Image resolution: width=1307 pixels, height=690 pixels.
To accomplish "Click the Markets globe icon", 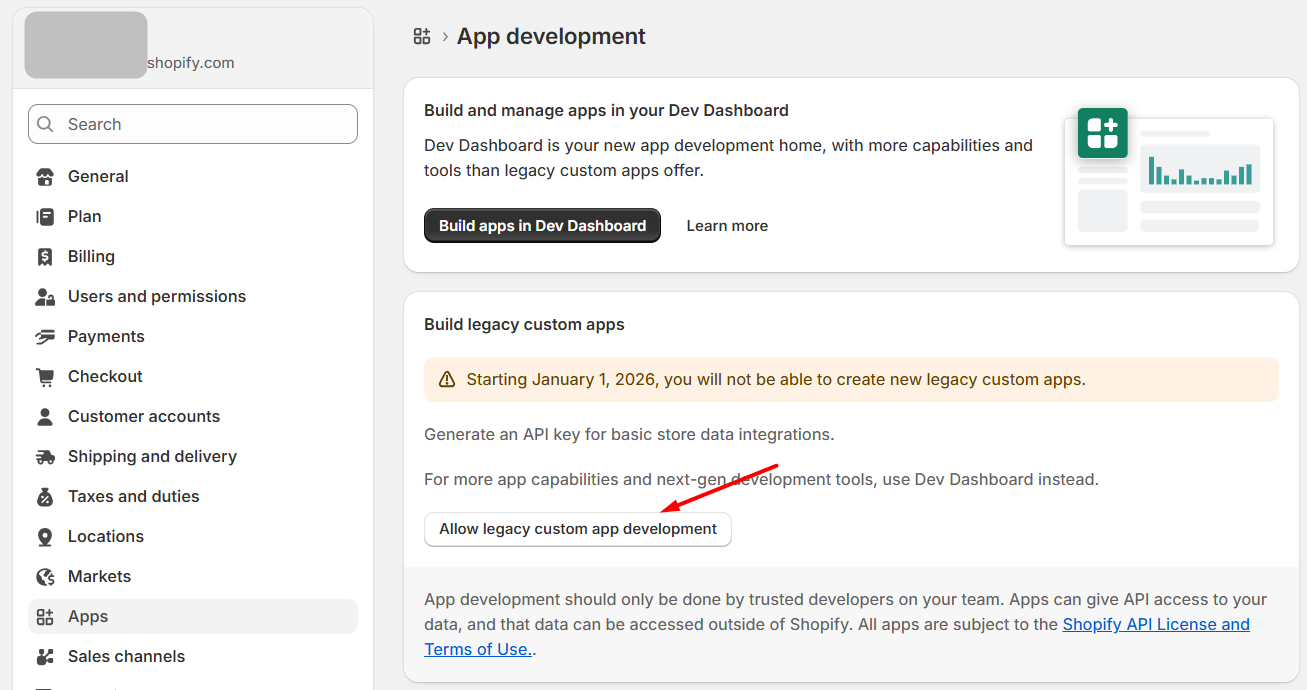I will pyautogui.click(x=45, y=577).
